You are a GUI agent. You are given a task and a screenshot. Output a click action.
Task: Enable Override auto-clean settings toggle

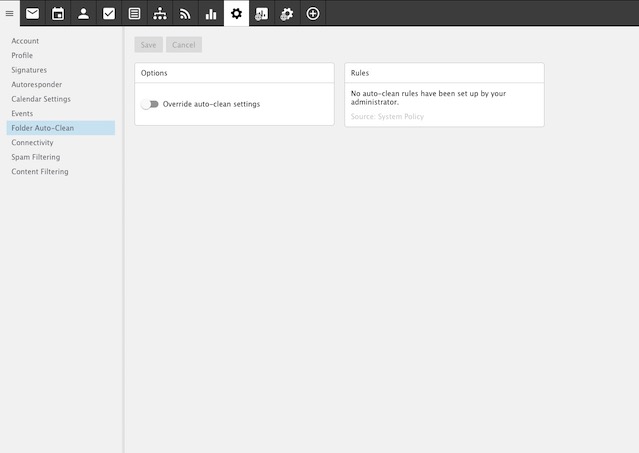(x=150, y=104)
